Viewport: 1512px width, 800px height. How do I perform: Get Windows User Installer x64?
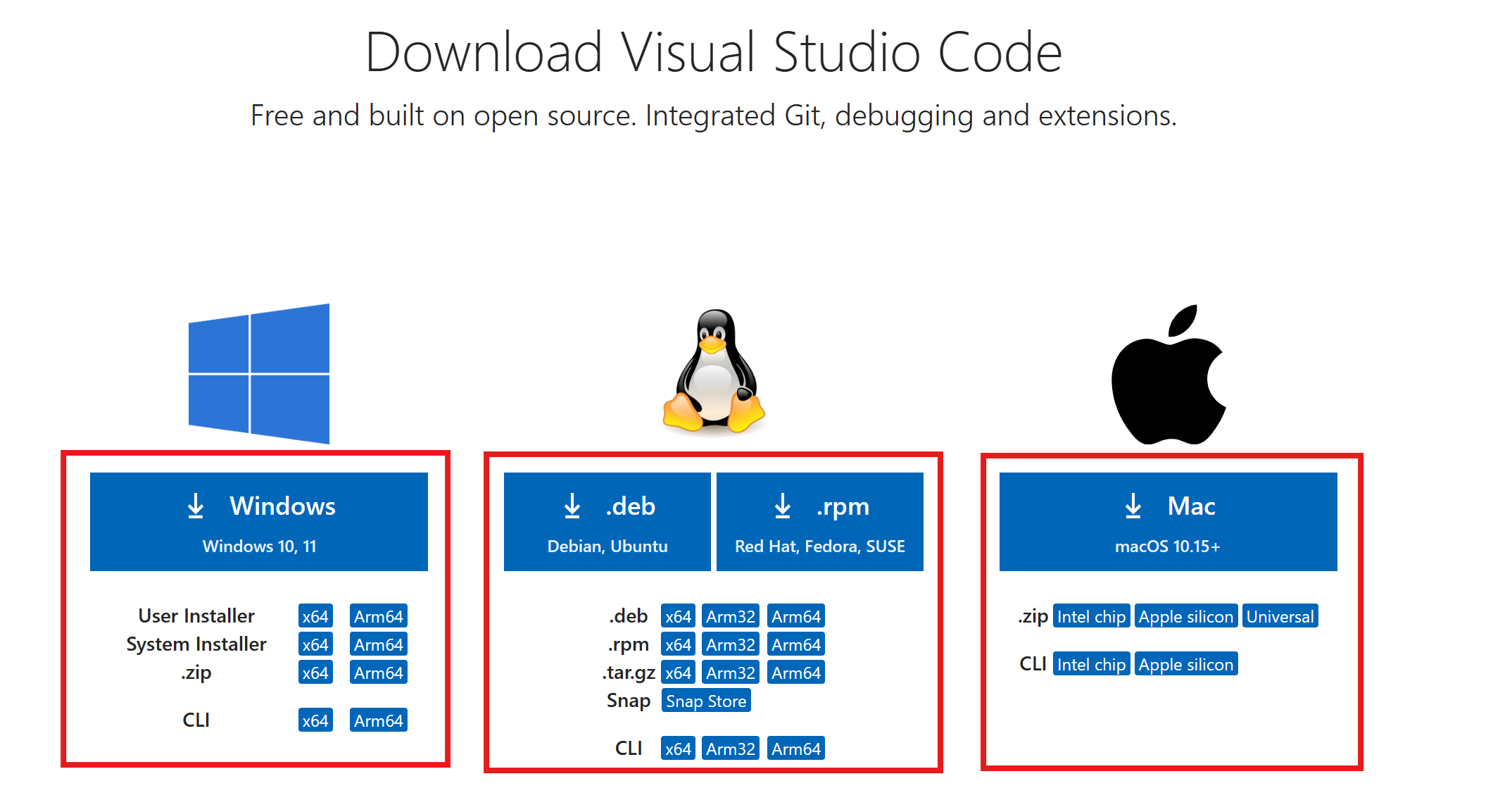click(315, 616)
